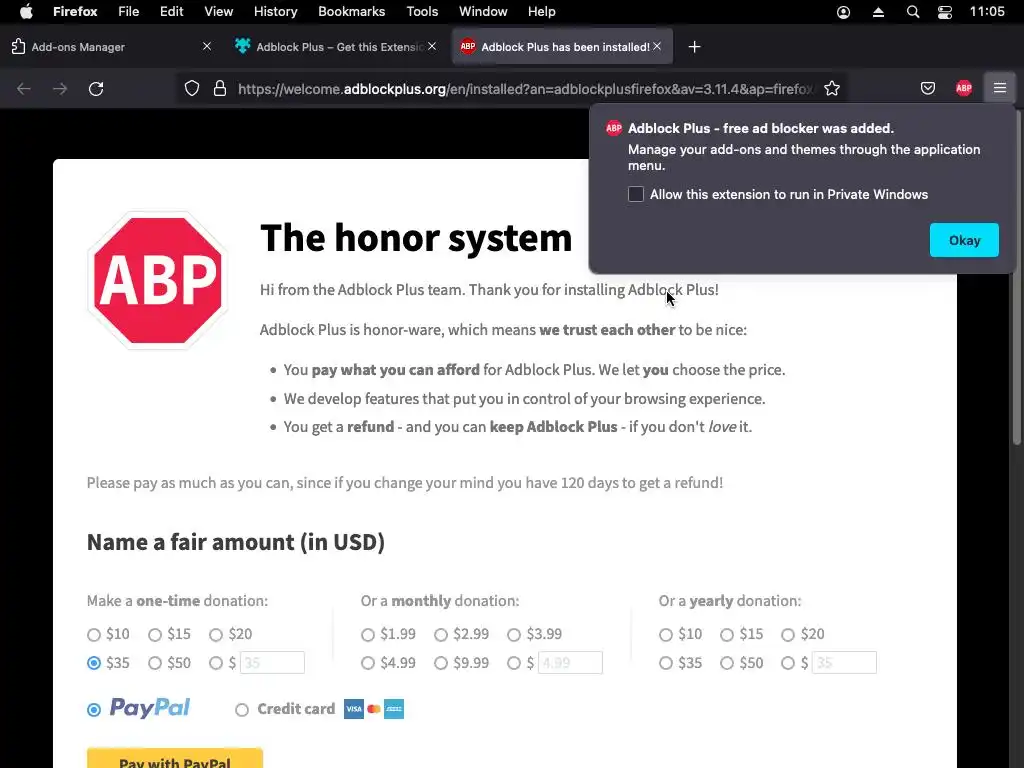Click the PayPal logo
Viewport: 1024px width, 768px height.
click(x=150, y=708)
